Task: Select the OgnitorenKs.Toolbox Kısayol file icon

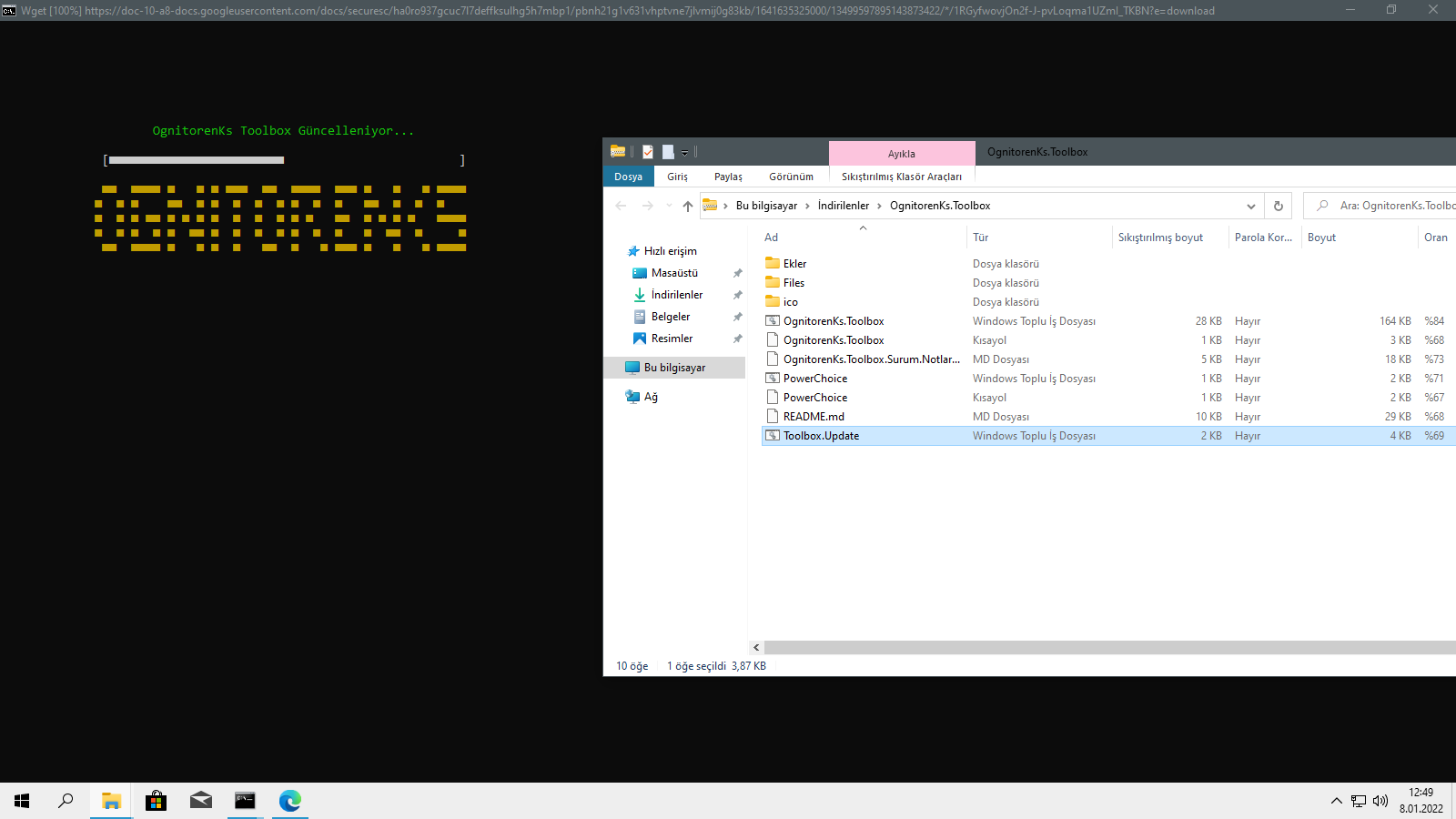Action: [x=773, y=340]
